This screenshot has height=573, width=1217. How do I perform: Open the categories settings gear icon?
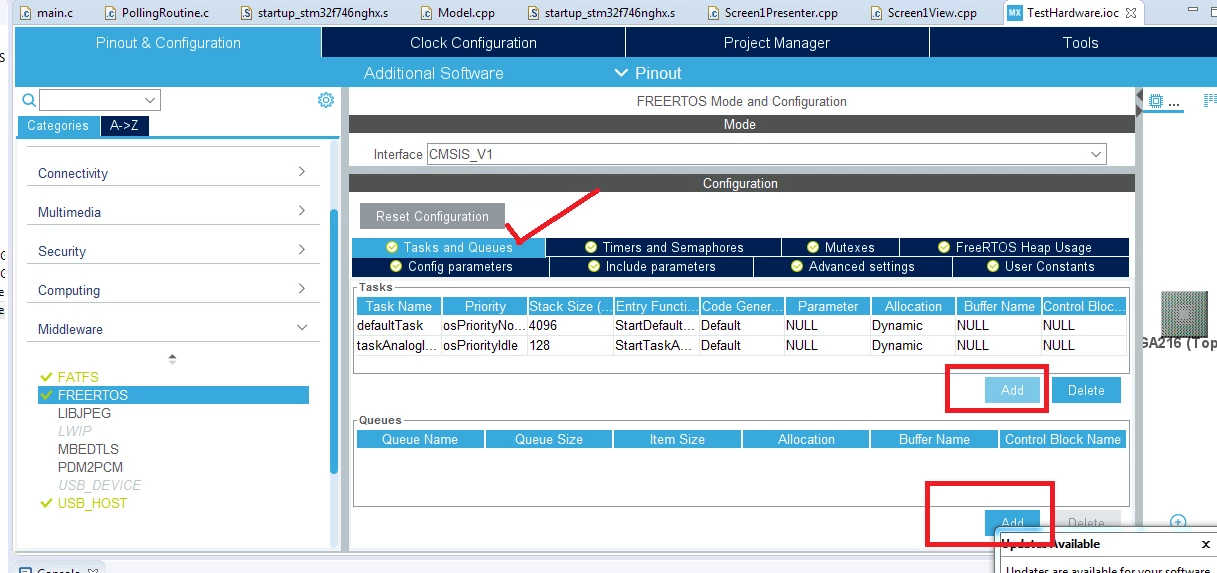click(325, 100)
